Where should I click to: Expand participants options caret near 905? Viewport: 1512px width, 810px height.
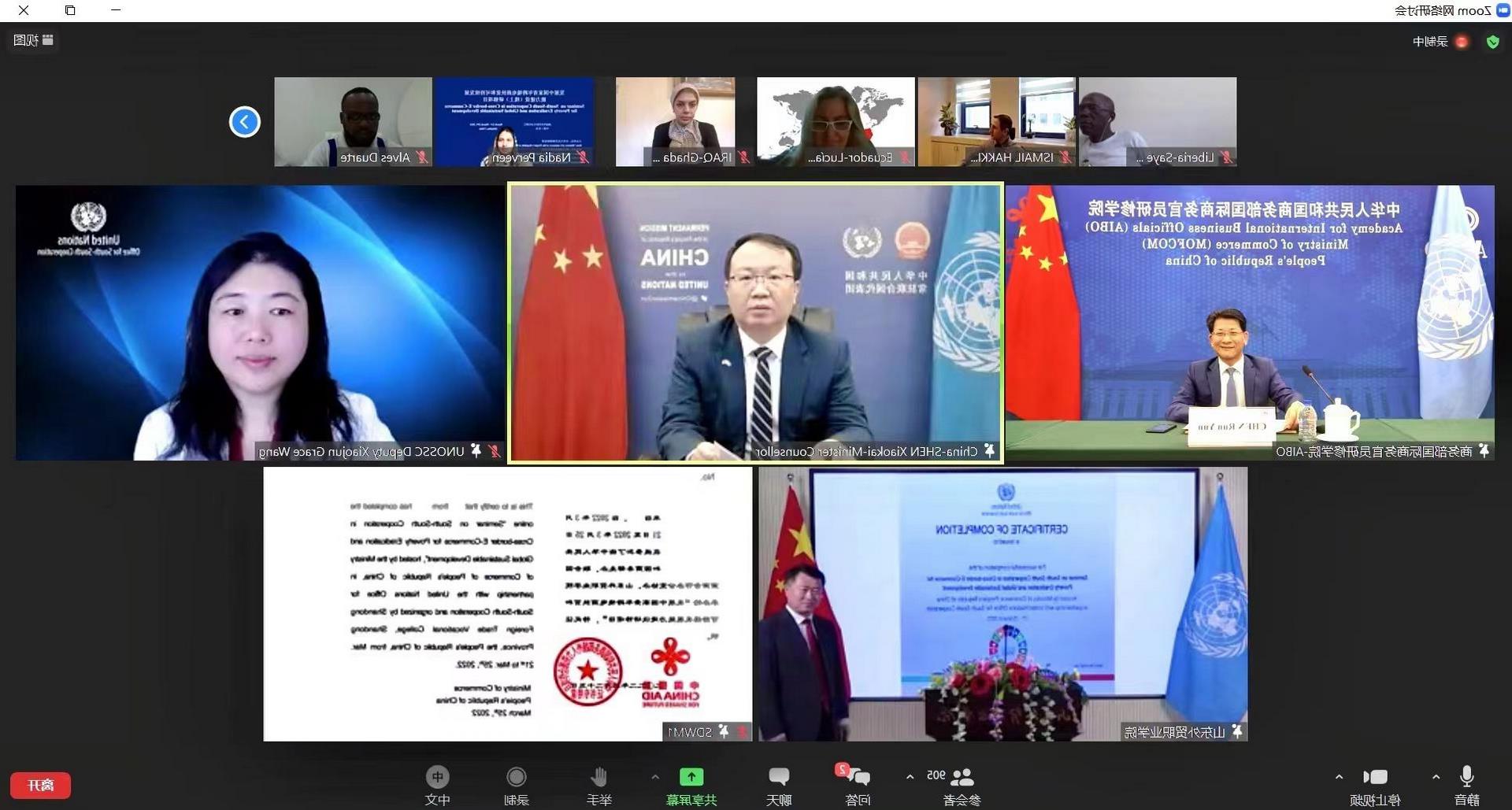(x=910, y=777)
